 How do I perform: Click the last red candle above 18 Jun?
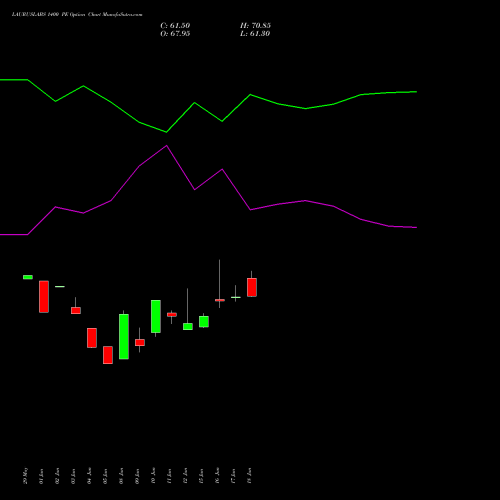[x=252, y=287]
